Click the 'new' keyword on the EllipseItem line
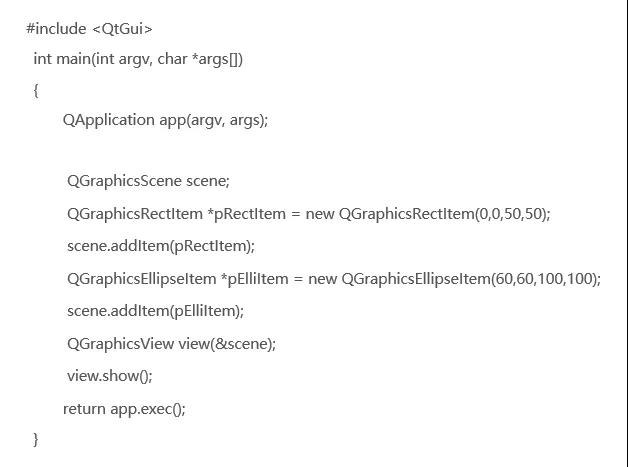Screen dimensions: 628x467 click(x=322, y=279)
